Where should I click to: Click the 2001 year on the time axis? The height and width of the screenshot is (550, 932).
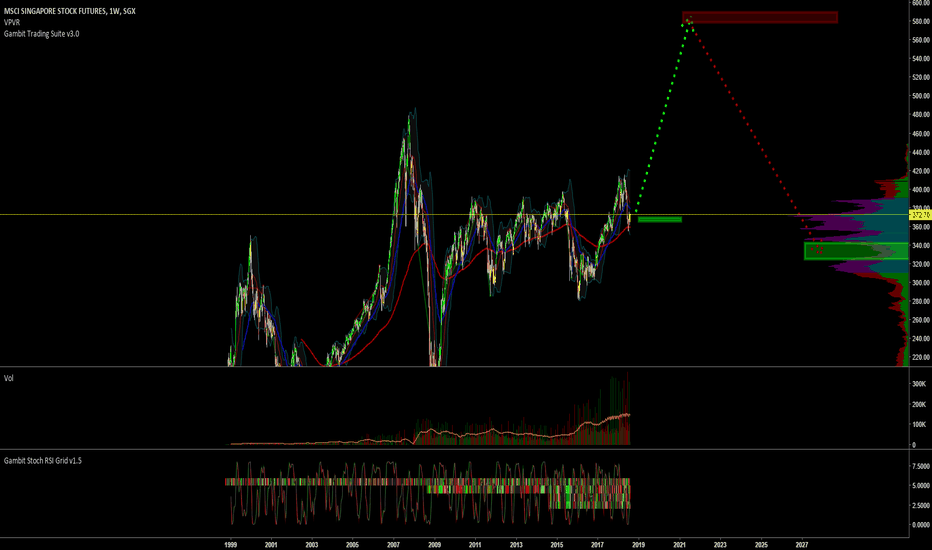coord(271,545)
